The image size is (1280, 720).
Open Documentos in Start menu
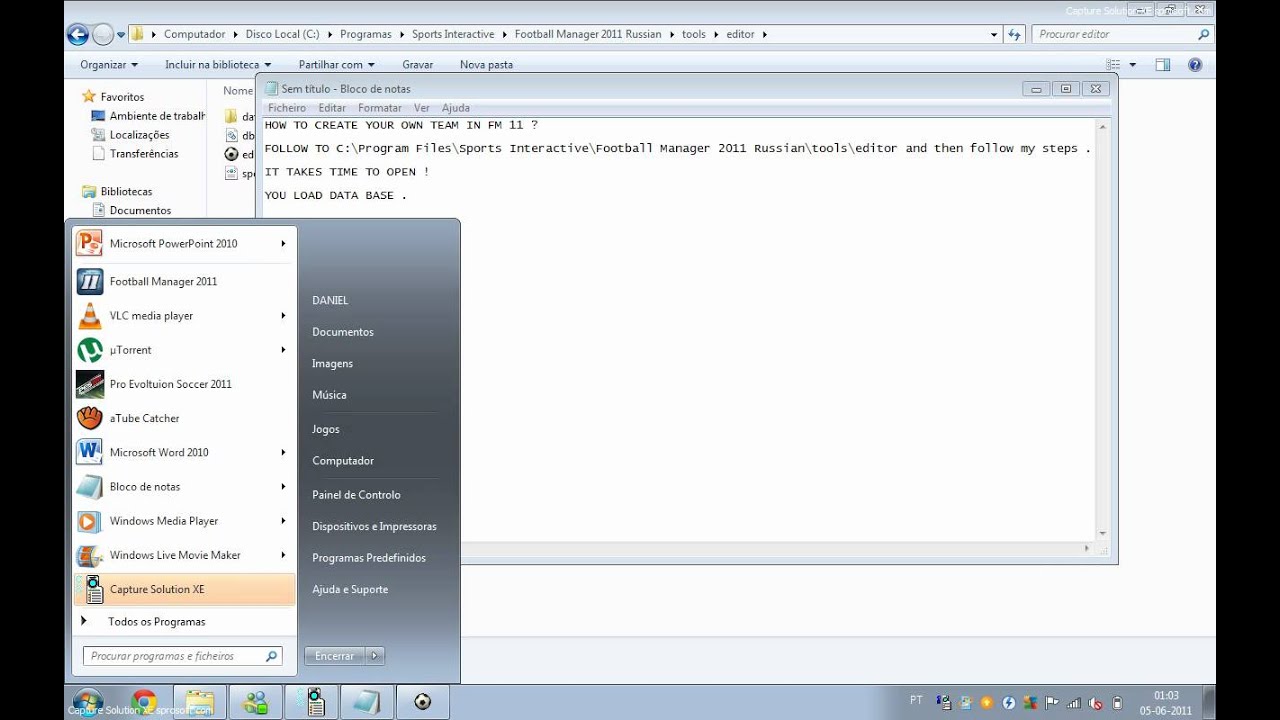coord(343,332)
